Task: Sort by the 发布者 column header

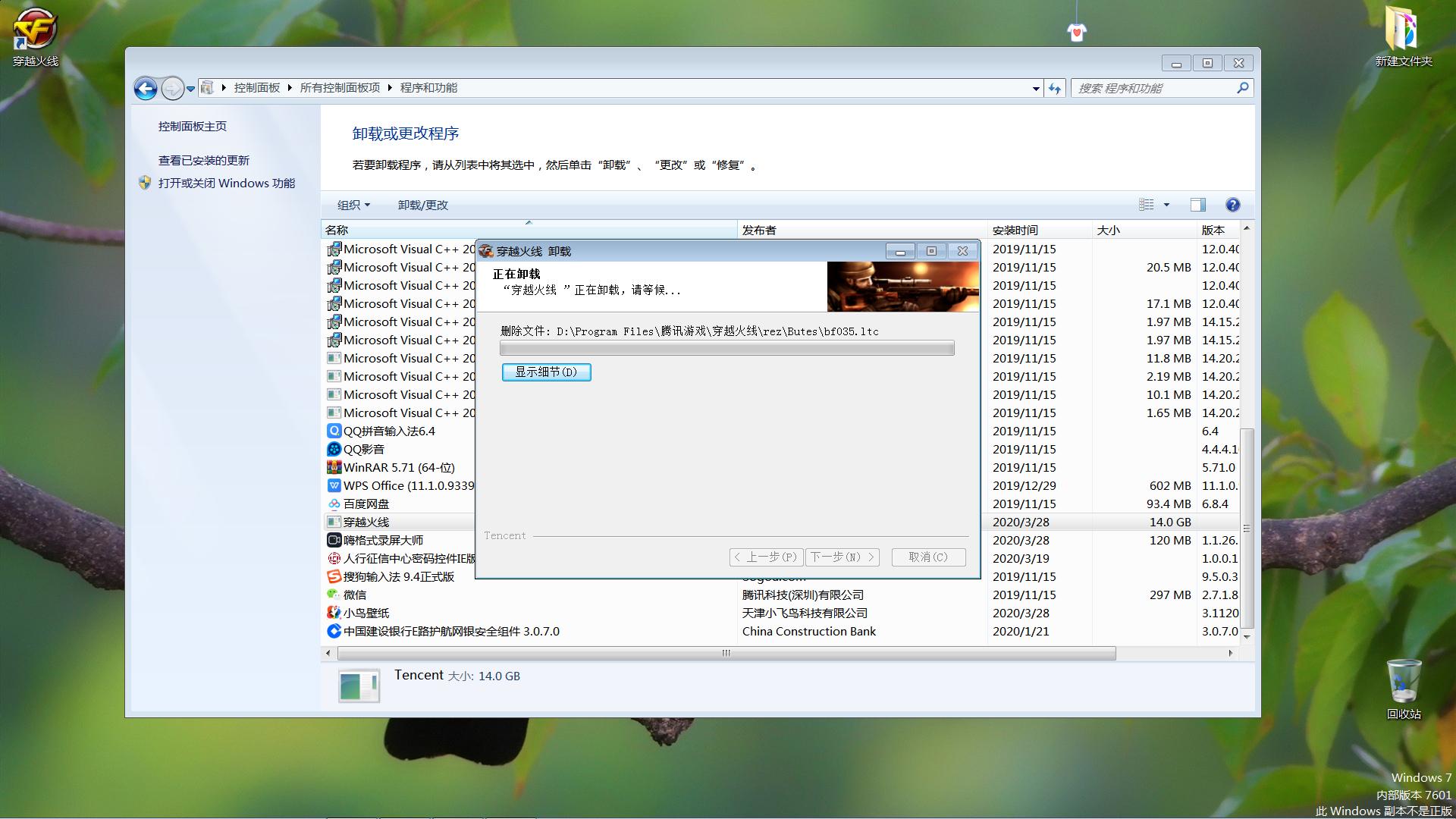Action: tap(862, 230)
